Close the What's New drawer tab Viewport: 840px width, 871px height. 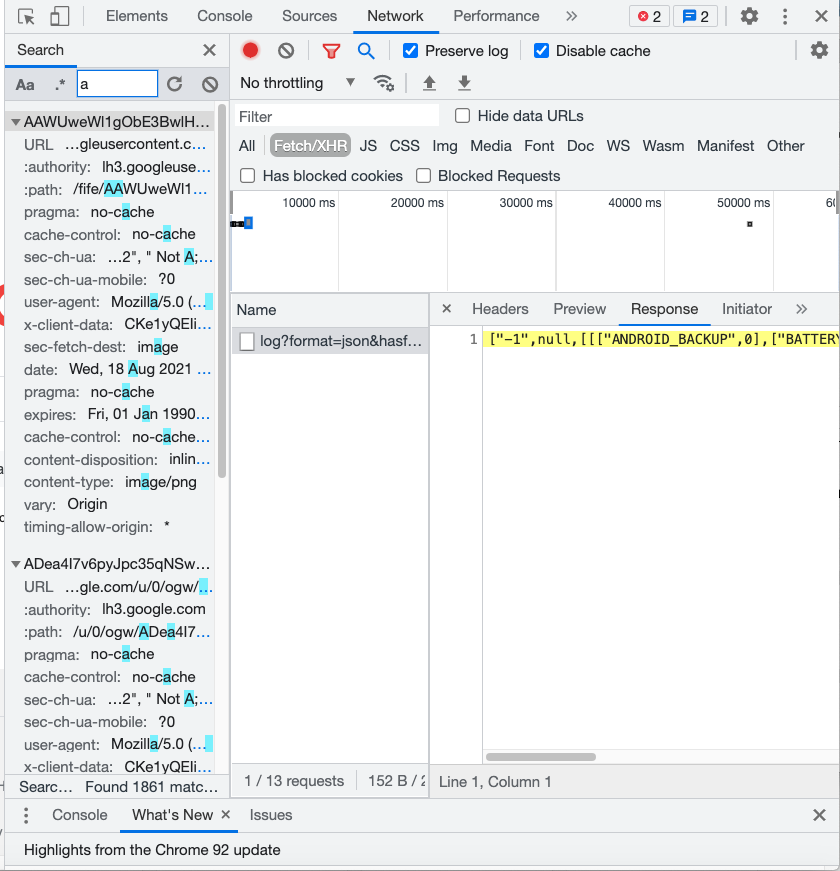tap(226, 814)
